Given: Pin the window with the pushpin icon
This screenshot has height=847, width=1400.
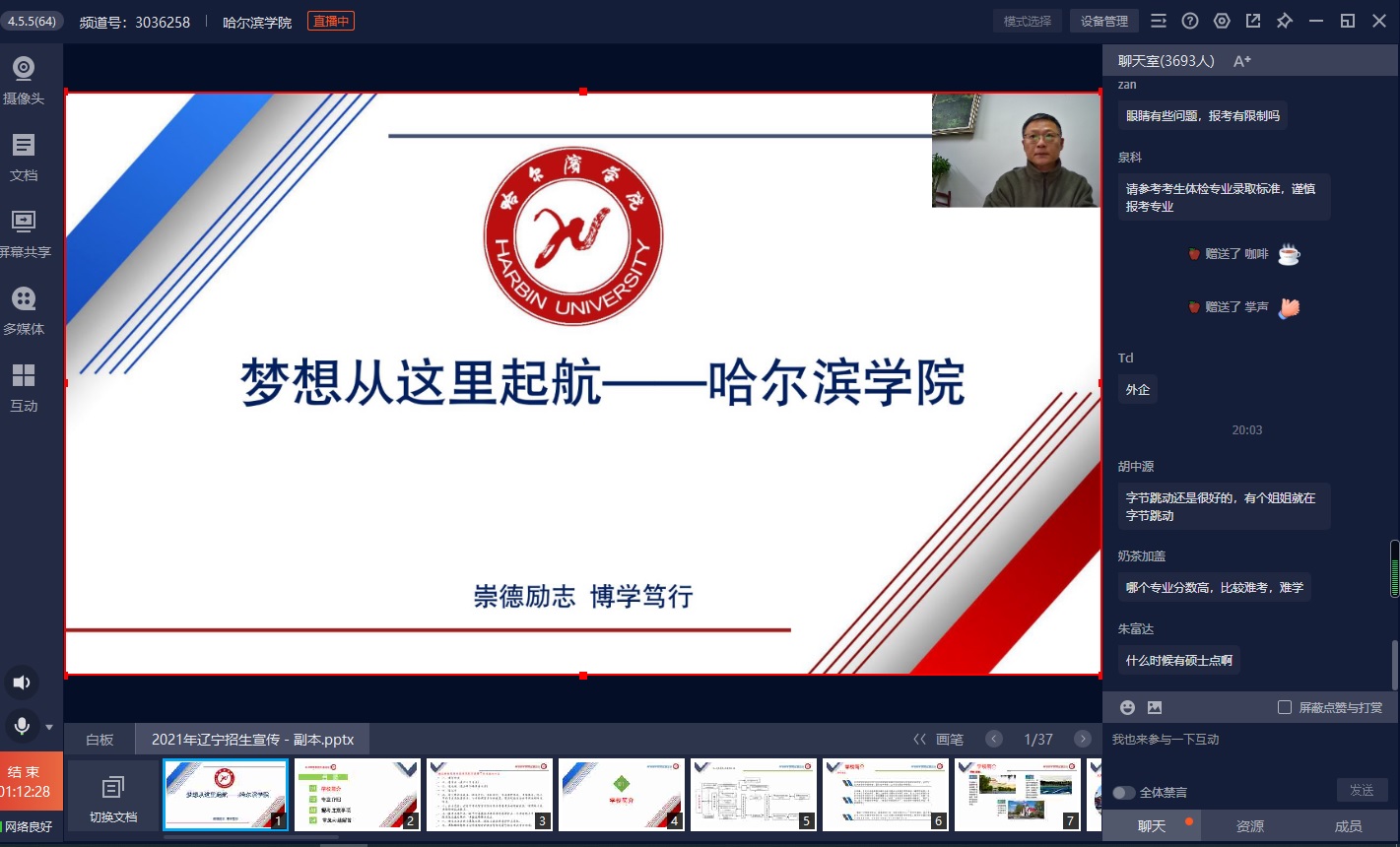Looking at the screenshot, I should [x=1284, y=21].
